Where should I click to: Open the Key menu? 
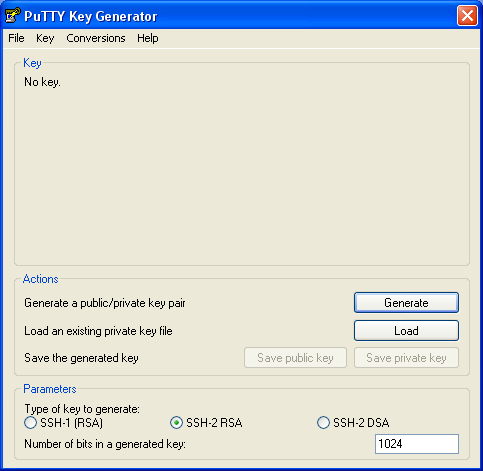(45, 38)
